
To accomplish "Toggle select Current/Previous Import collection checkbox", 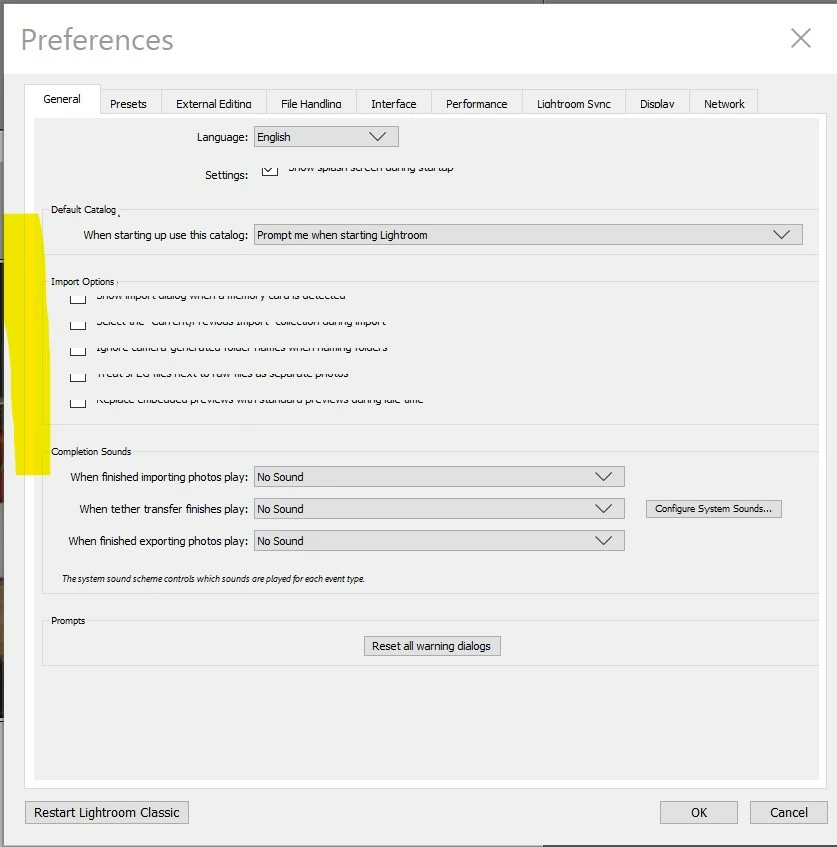I will (x=78, y=325).
